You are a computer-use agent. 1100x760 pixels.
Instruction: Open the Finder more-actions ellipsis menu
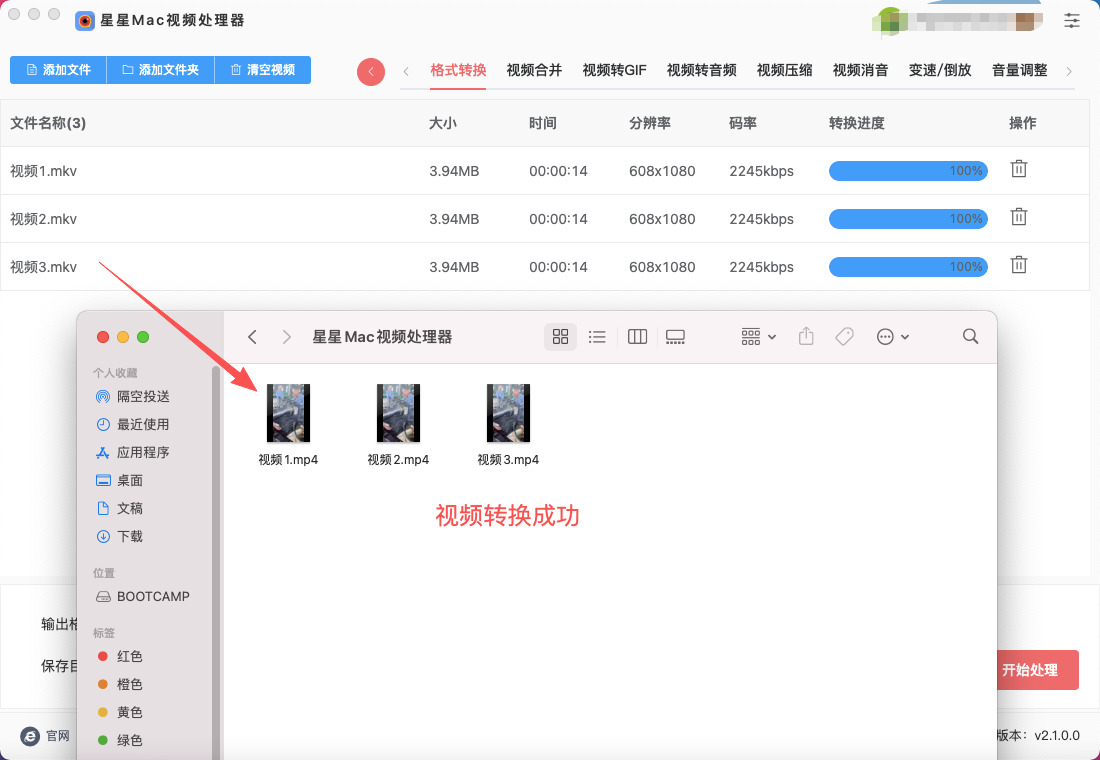point(892,337)
